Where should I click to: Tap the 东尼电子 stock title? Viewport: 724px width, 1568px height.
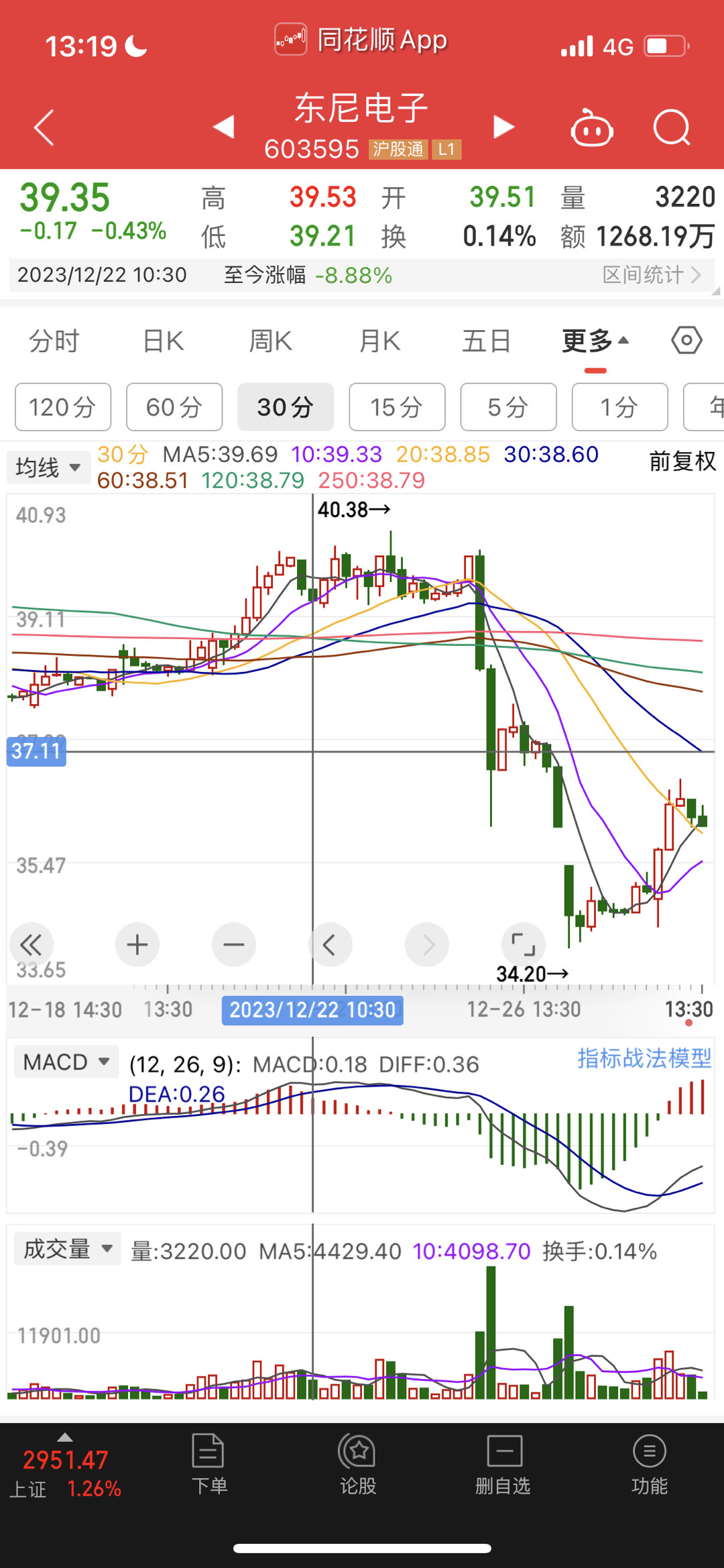tap(362, 108)
